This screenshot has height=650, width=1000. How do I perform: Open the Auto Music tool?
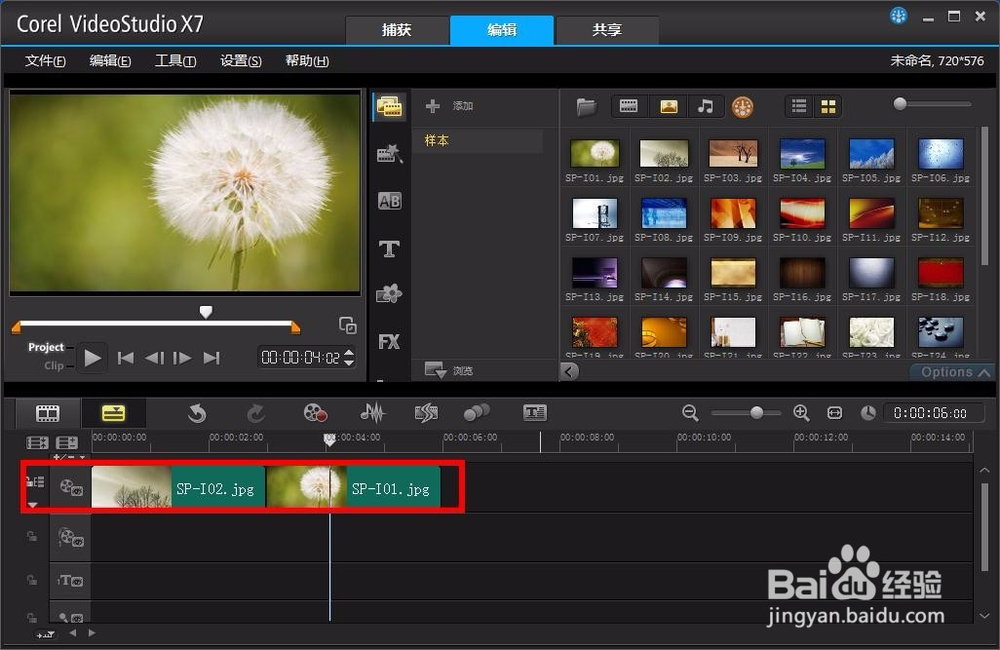pos(426,413)
